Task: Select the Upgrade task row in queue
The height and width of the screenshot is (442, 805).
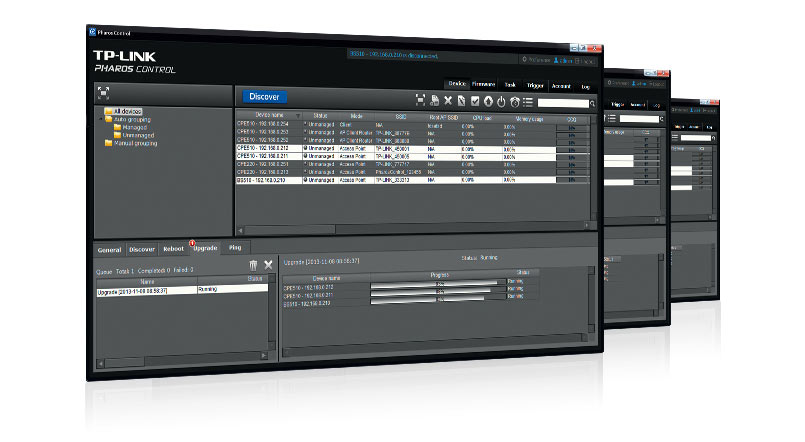Action: (182, 290)
